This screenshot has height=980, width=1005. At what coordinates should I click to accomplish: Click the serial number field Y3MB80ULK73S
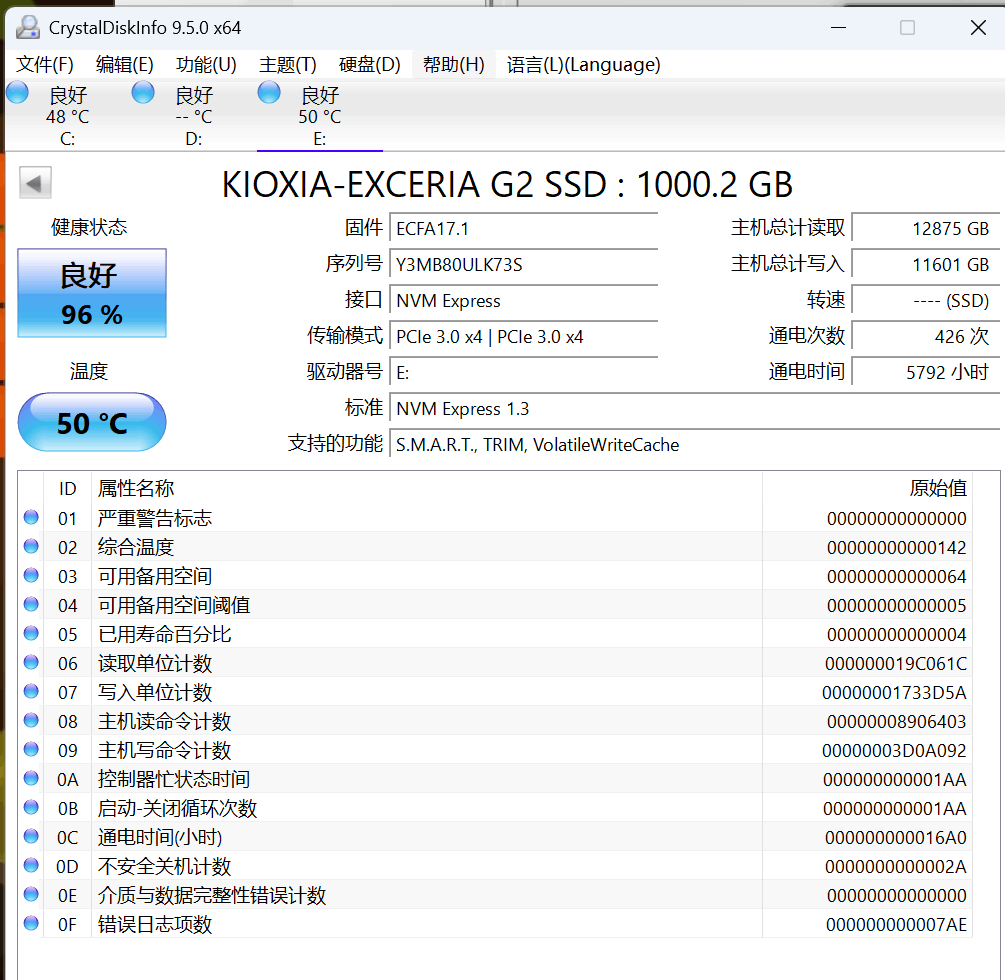[x=524, y=265]
